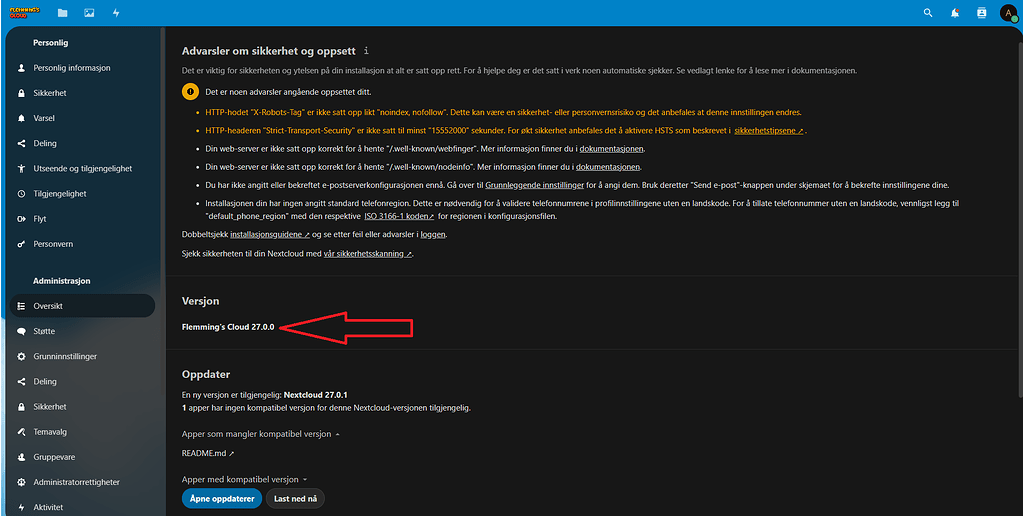
Task: Click the key icon for Personvern
Action: click(21, 244)
